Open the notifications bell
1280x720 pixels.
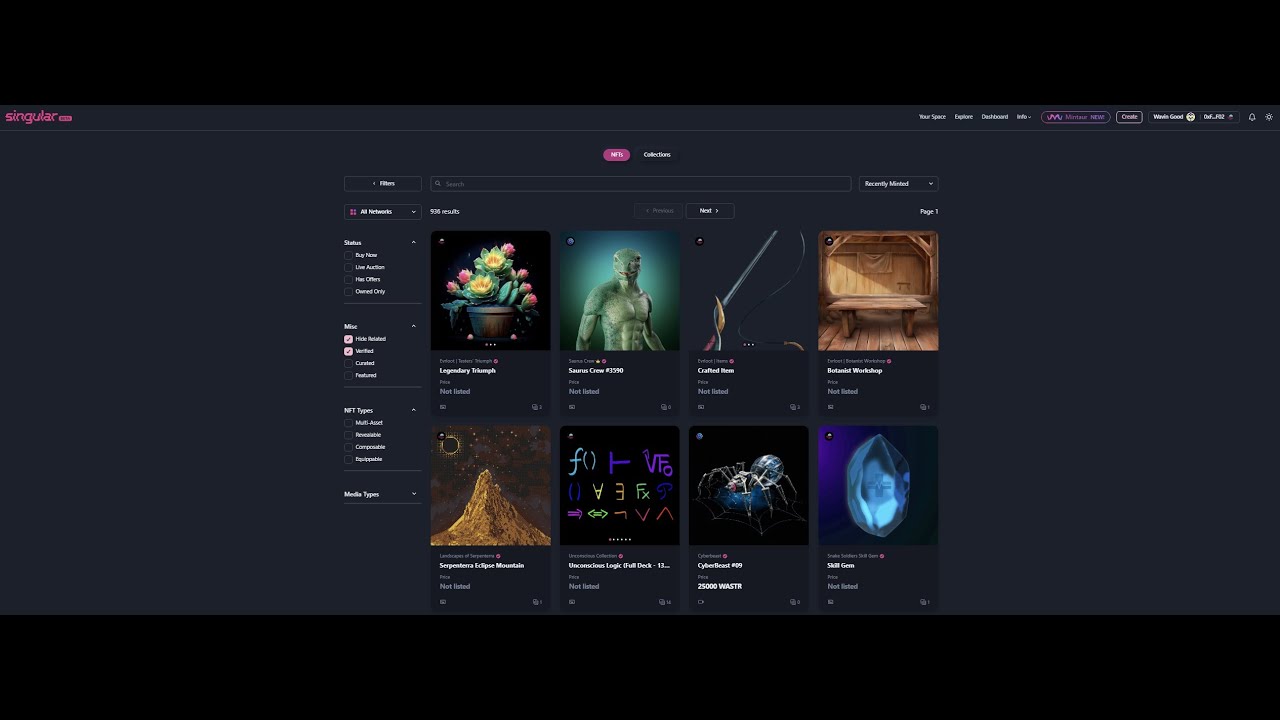1252,117
